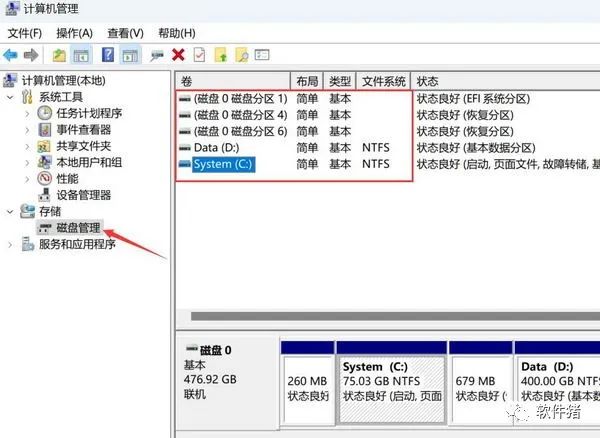Click the Up one level folder icon
This screenshot has height=438, width=600.
59,55
